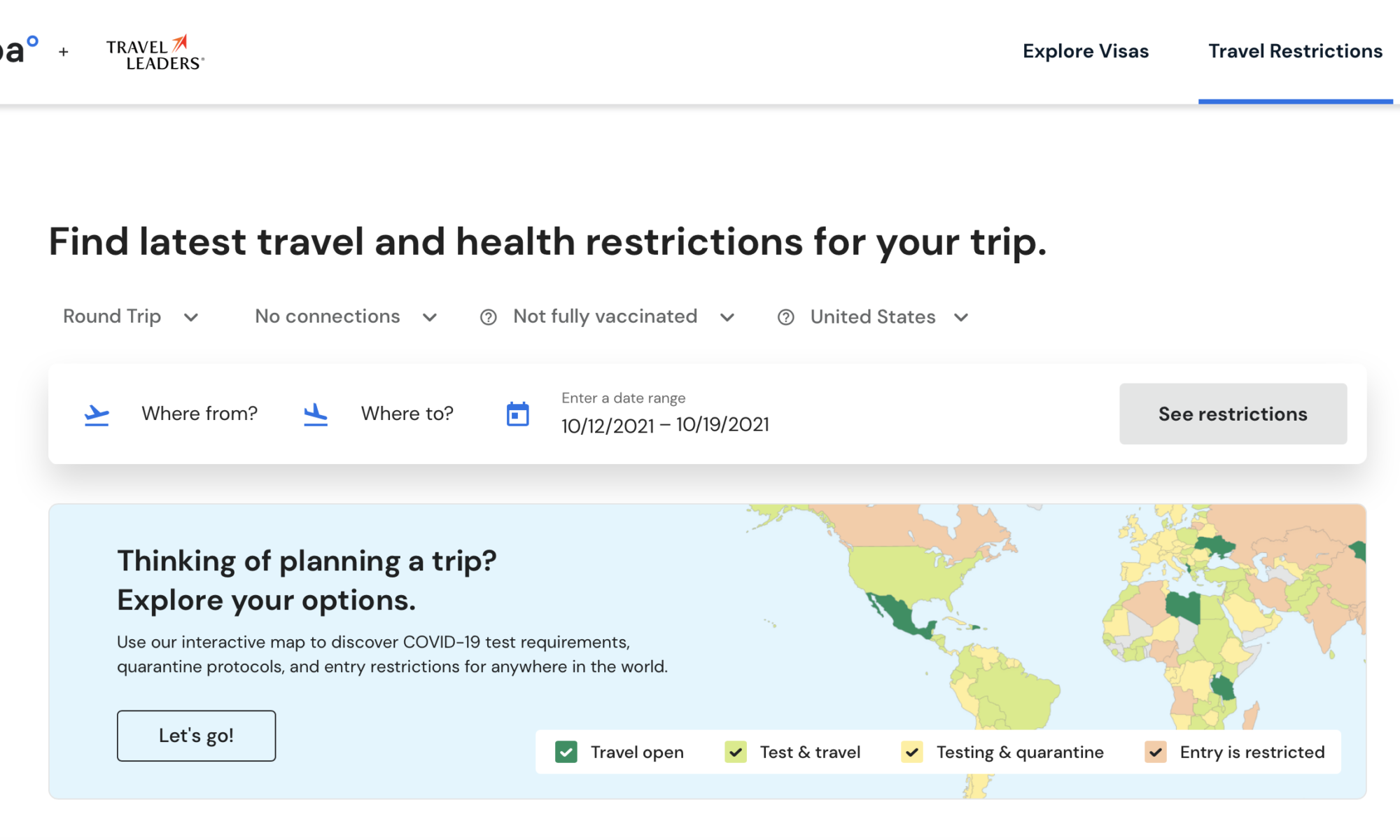Click the departure plane icon

coord(96,414)
